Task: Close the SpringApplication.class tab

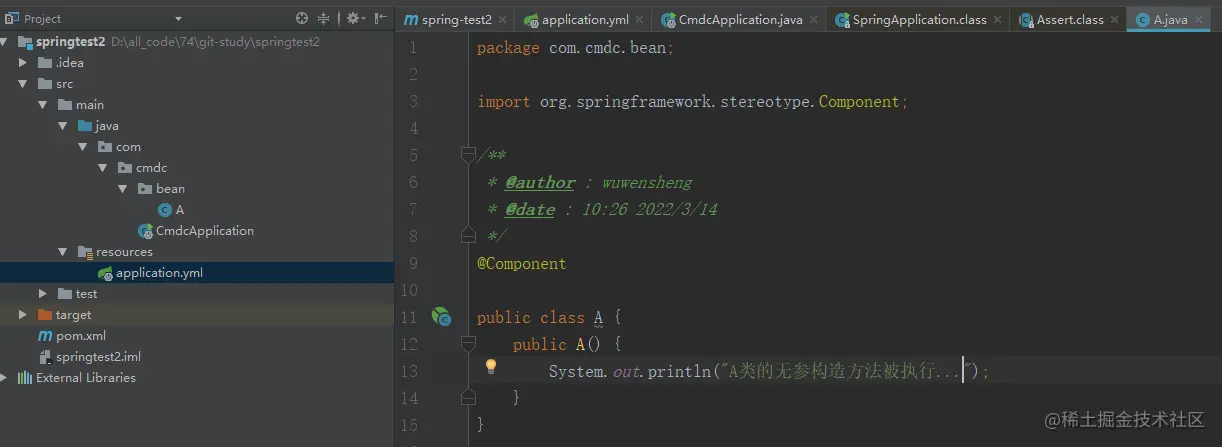Action: [x=997, y=20]
